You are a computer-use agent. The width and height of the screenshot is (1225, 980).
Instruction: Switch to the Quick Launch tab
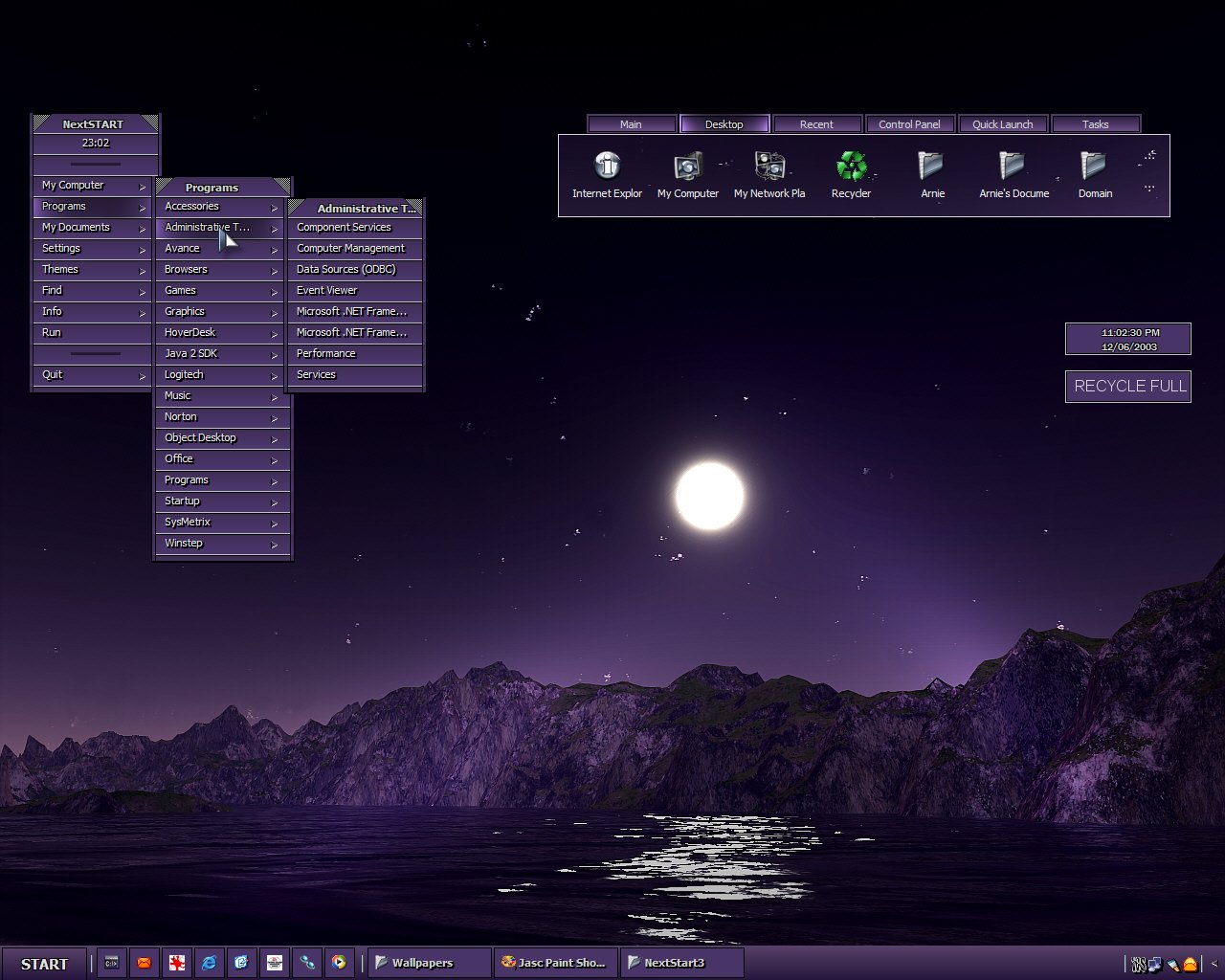(1003, 124)
